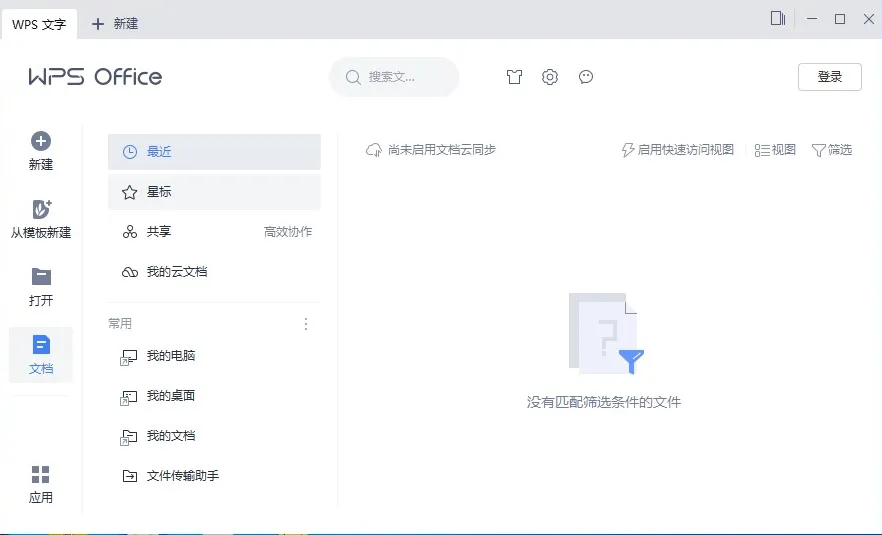Open the 应用 apps grid icon
This screenshot has height=535, width=882.
coord(40,474)
